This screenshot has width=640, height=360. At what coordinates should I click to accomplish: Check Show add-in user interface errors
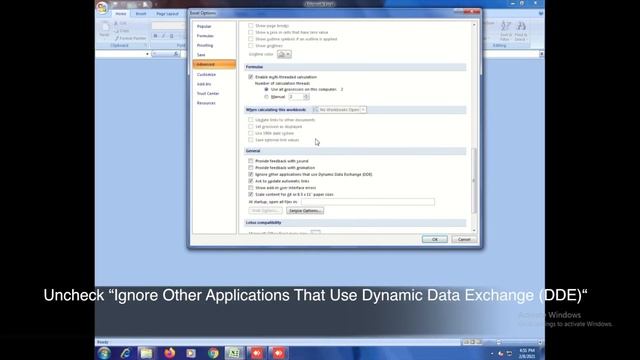(251, 188)
